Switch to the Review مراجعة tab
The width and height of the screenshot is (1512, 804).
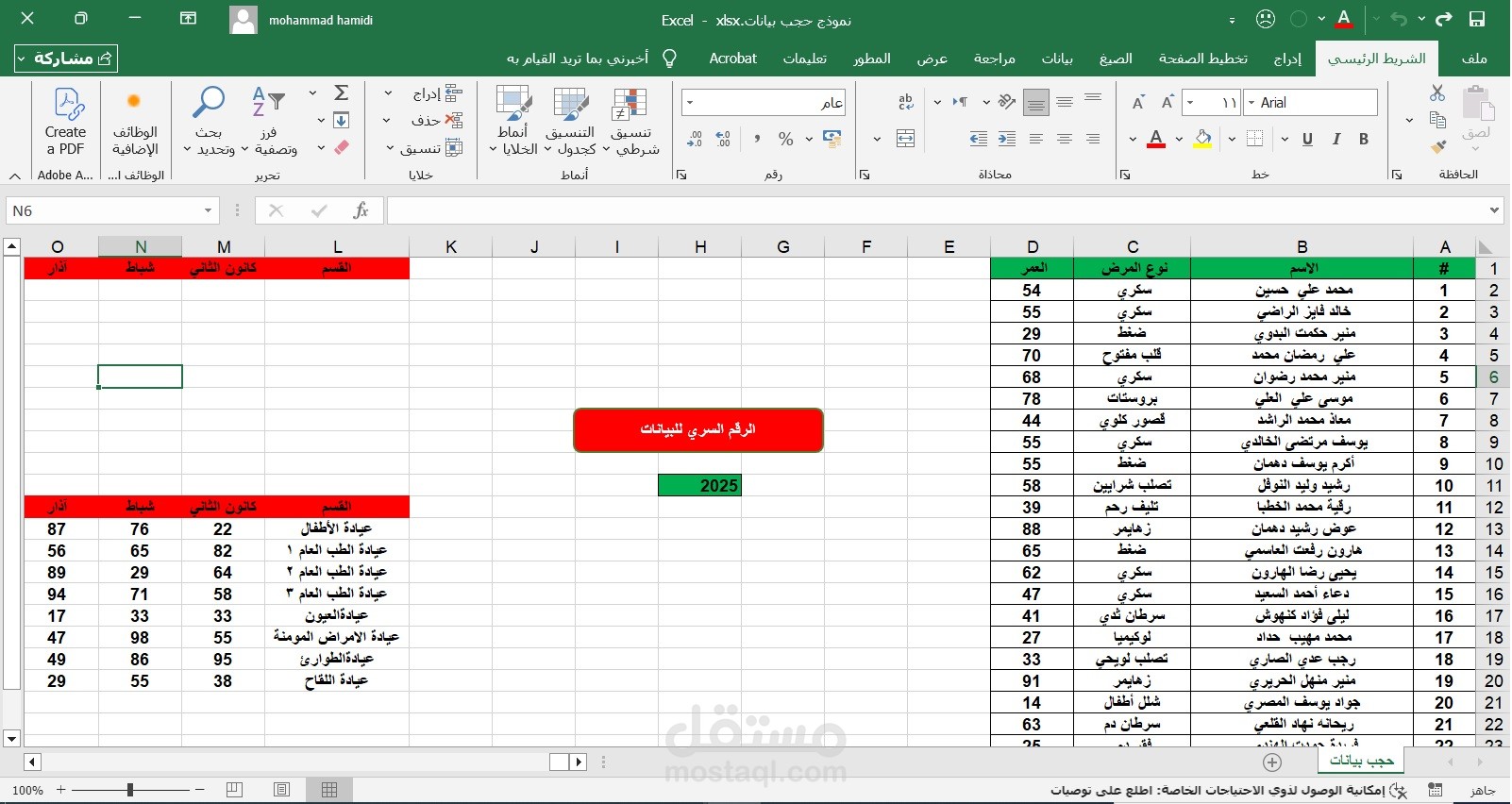[x=995, y=59]
